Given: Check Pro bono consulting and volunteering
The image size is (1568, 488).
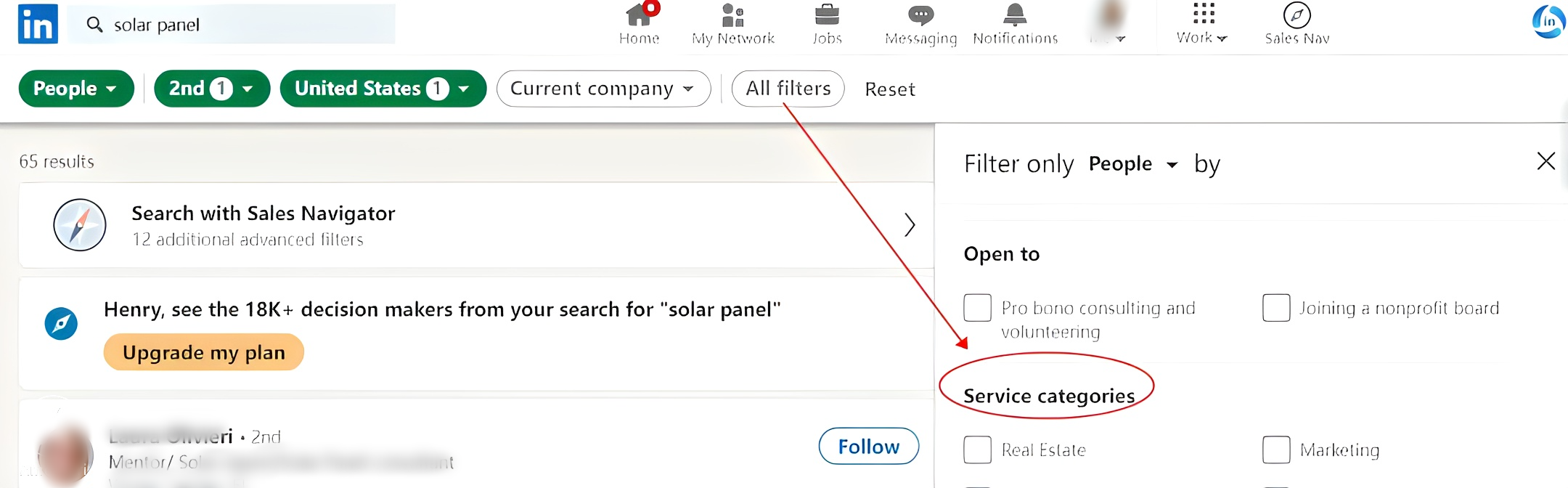Looking at the screenshot, I should (x=977, y=307).
